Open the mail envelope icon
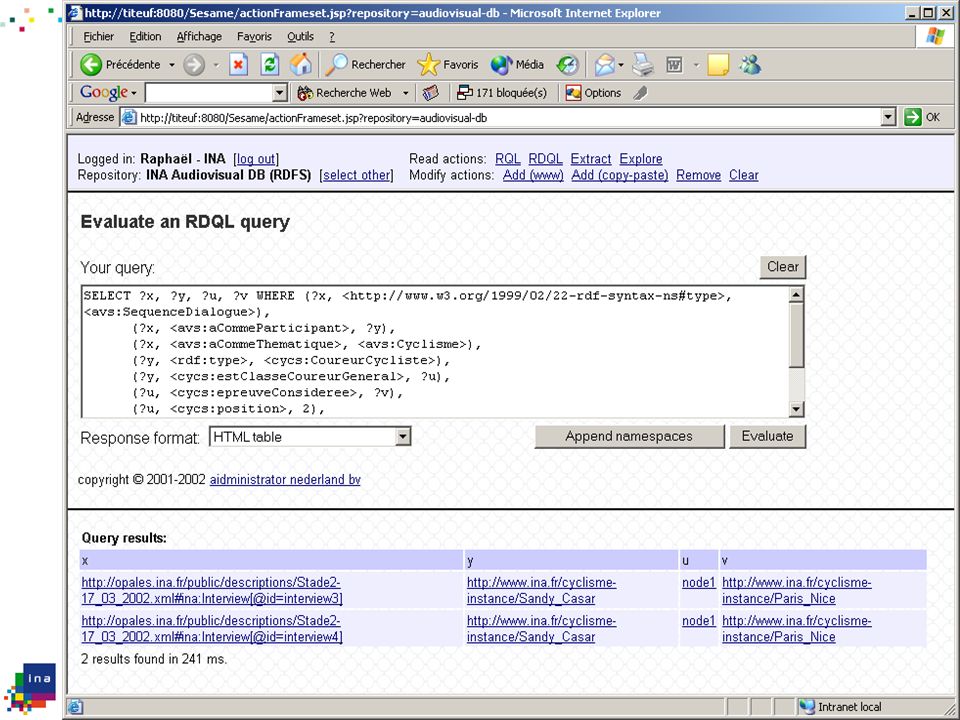Screen dimensions: 960x720 [604, 64]
